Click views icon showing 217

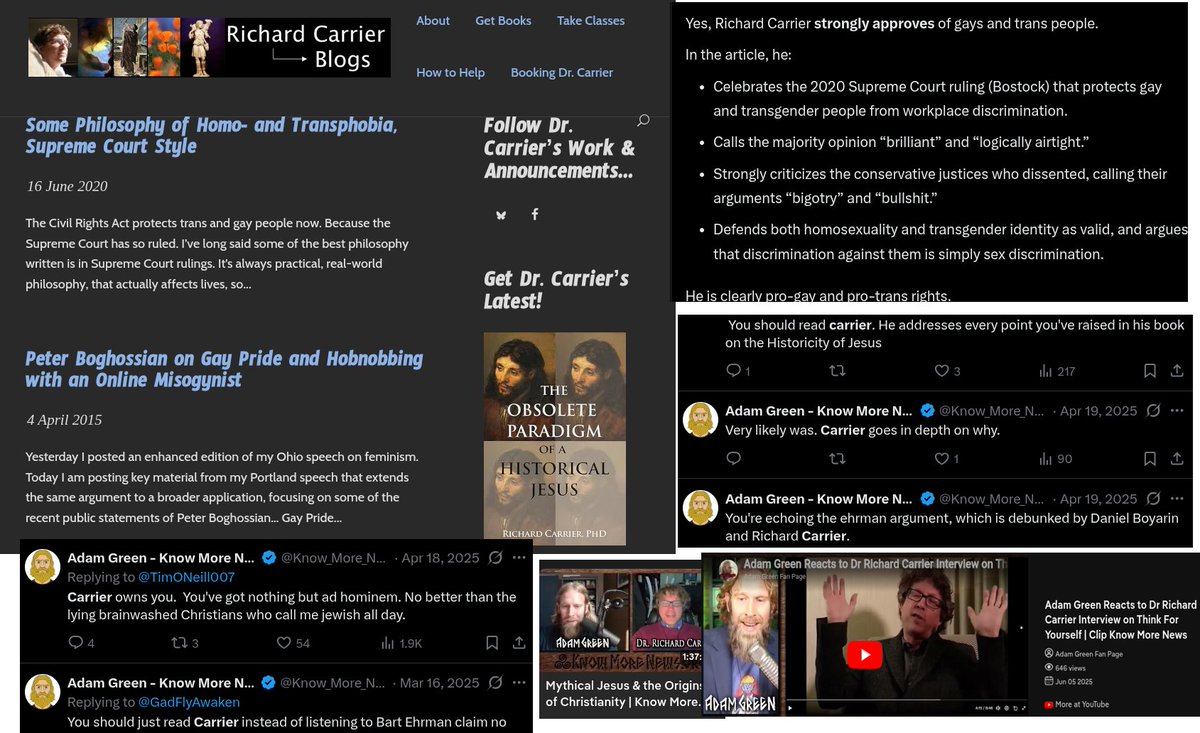1045,371
